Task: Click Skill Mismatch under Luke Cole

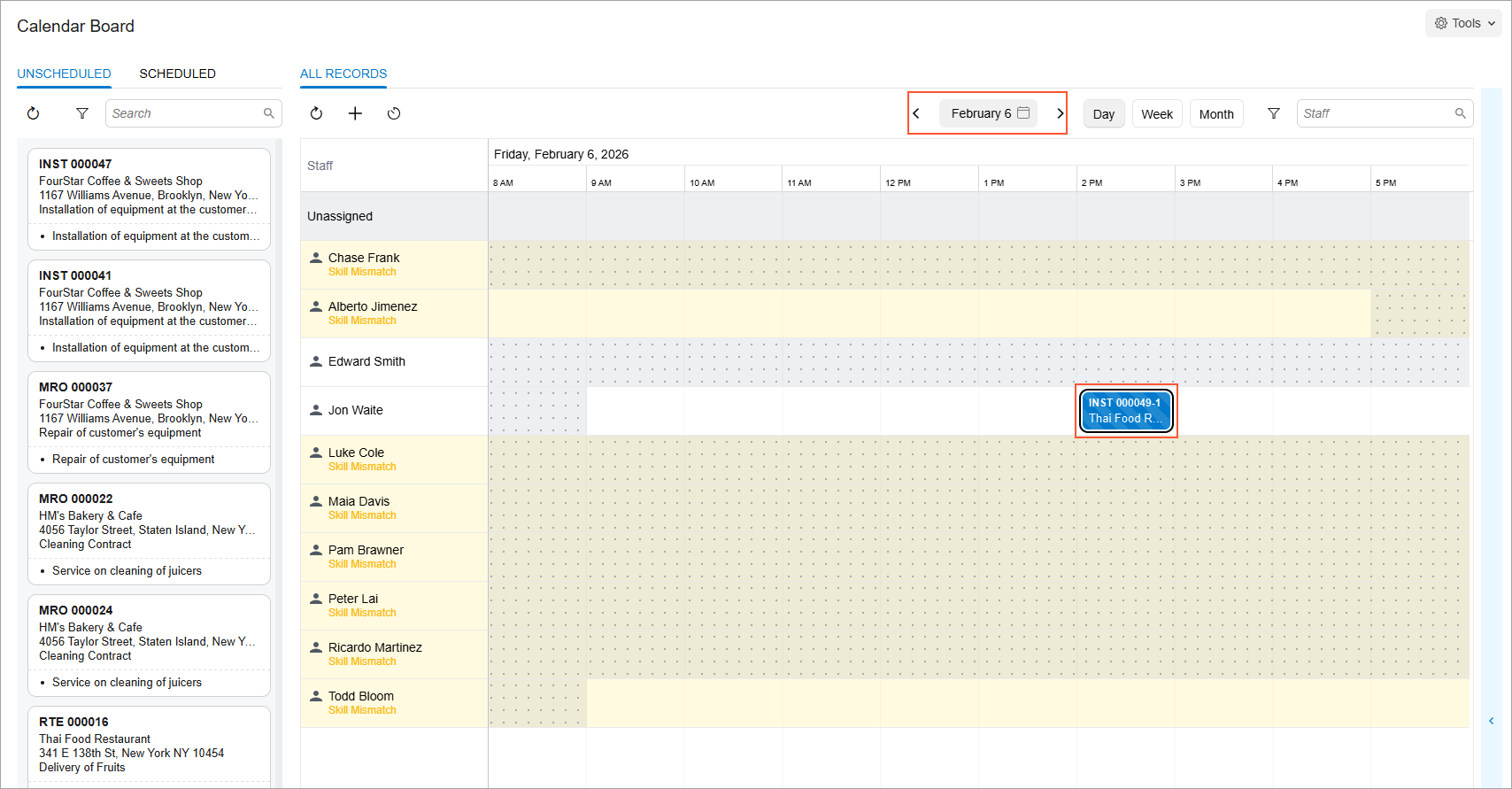Action: 362,467
